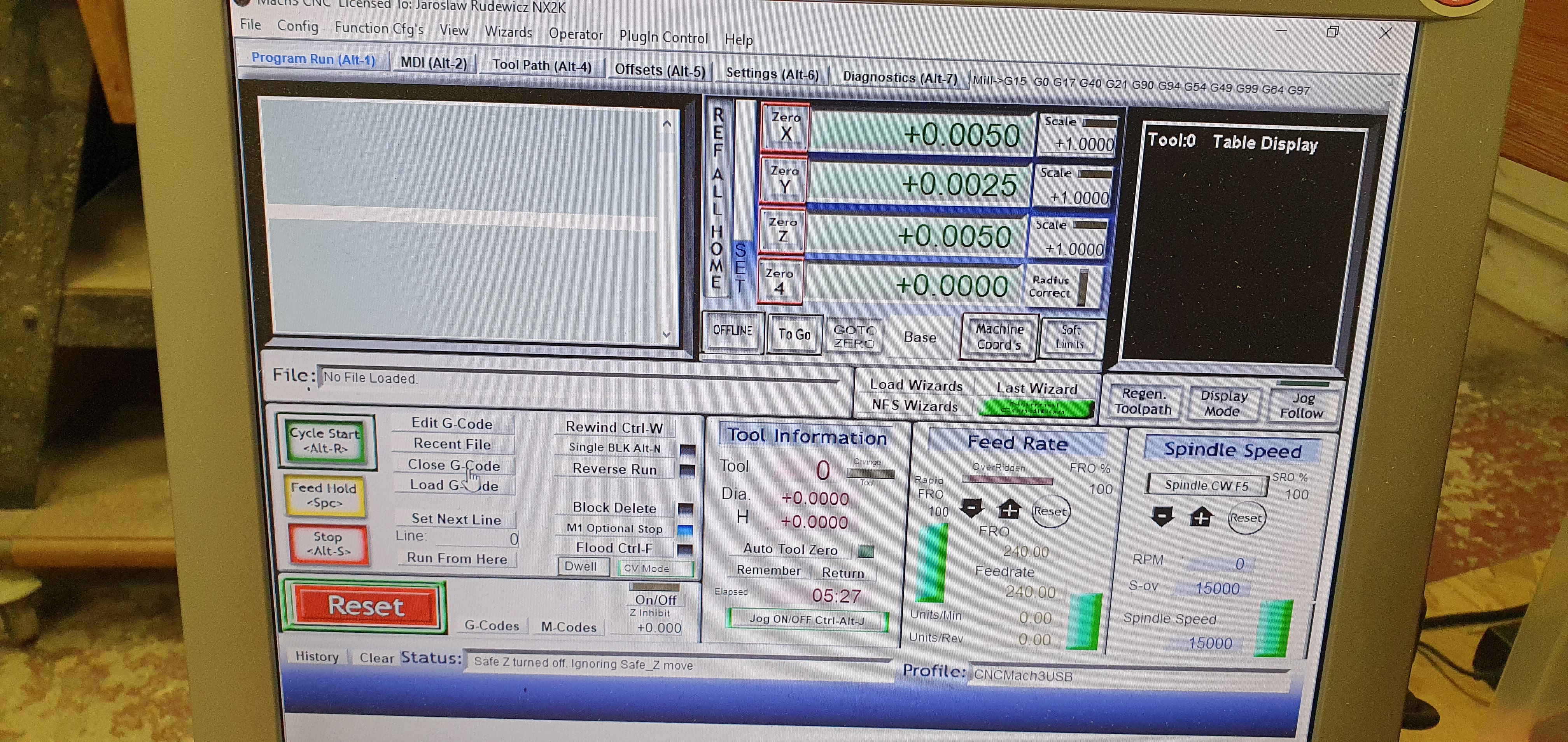Click the Line number input field
1568x742 pixels.
coord(478,539)
